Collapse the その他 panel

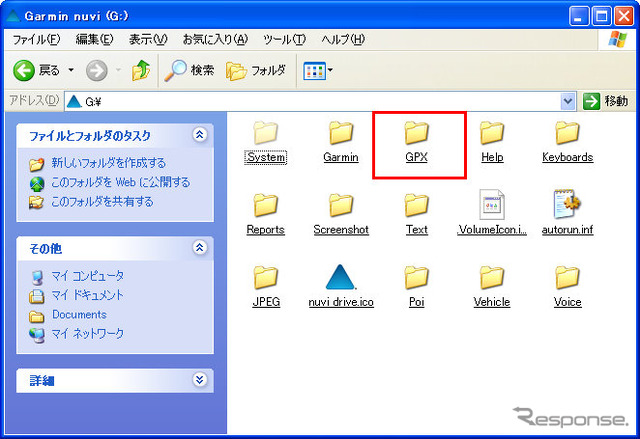click(200, 247)
